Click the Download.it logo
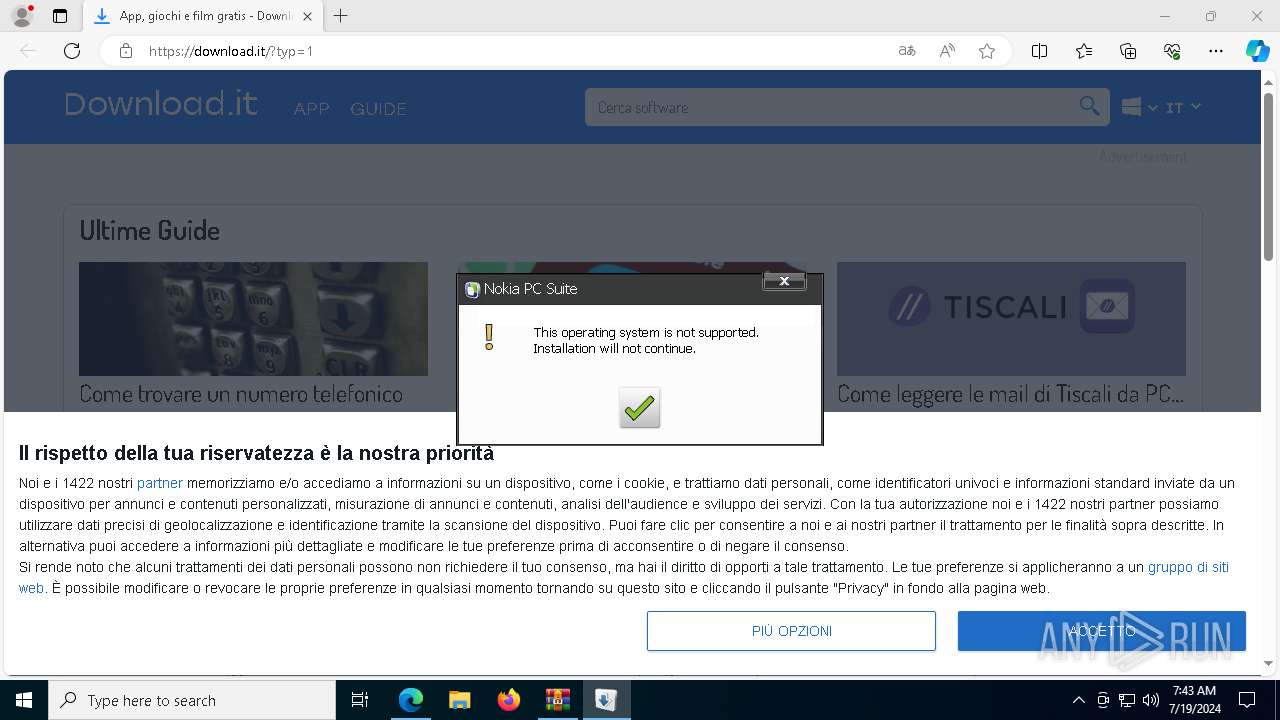Screen dimensions: 1280x720 pyautogui.click(x=161, y=104)
